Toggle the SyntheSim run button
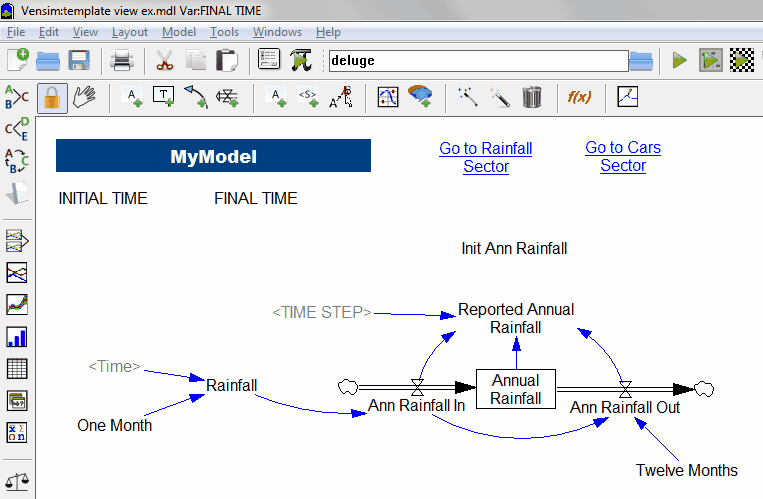The image size is (763, 499). [710, 61]
